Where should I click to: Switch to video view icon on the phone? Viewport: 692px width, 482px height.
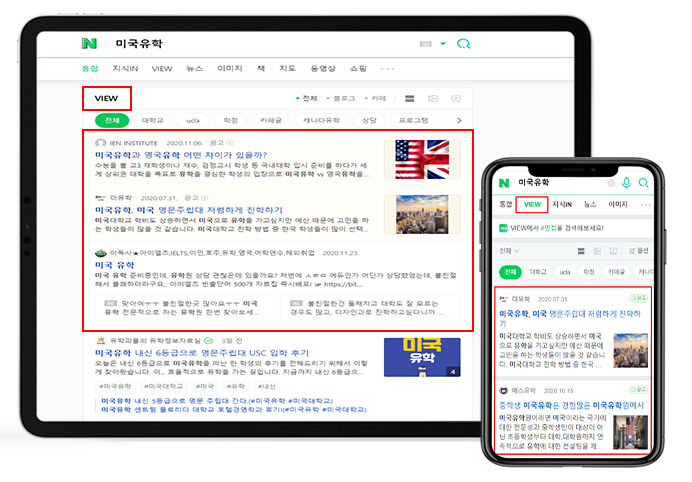coord(613,251)
